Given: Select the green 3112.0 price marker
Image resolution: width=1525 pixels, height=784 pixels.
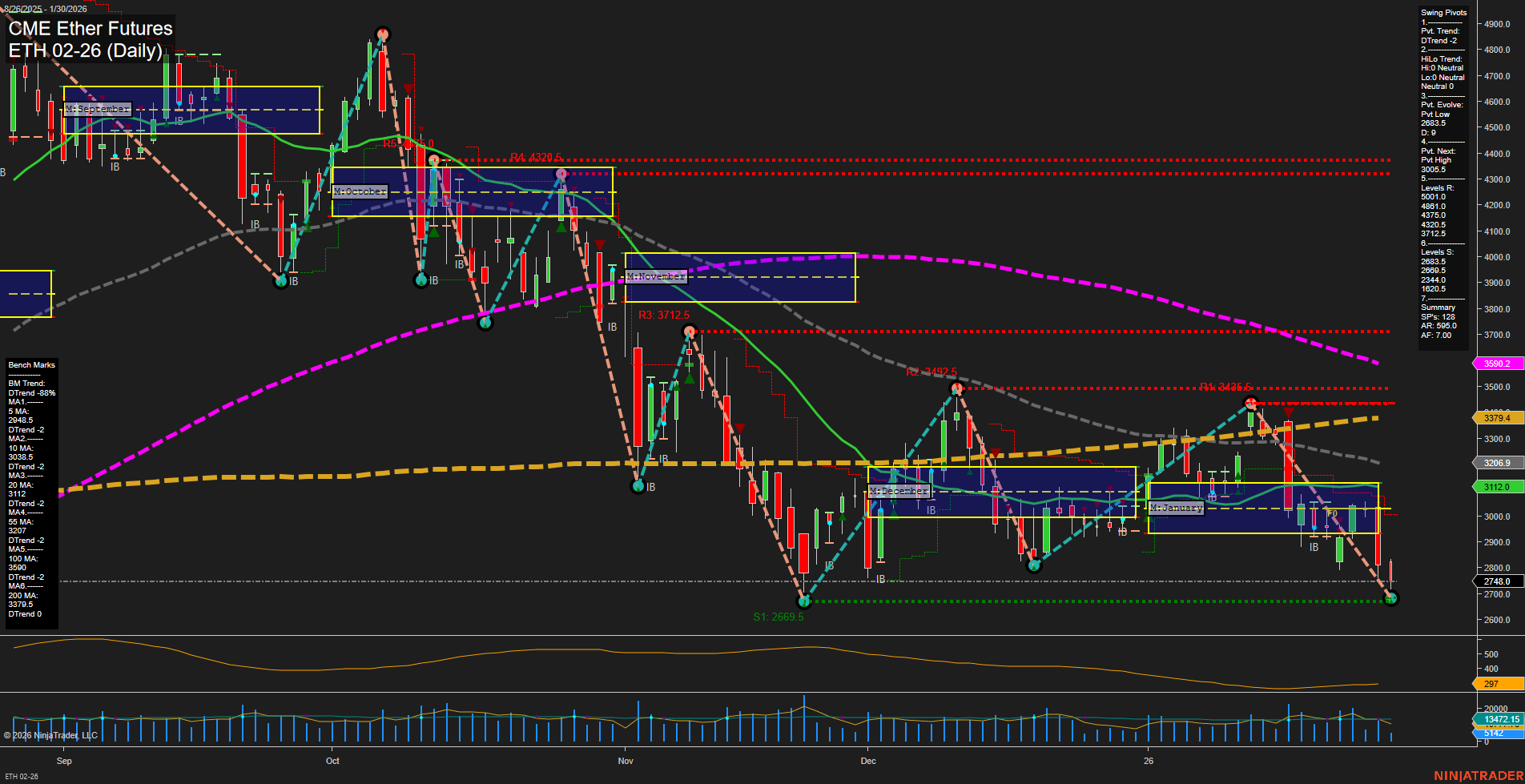Looking at the screenshot, I should click(1497, 487).
